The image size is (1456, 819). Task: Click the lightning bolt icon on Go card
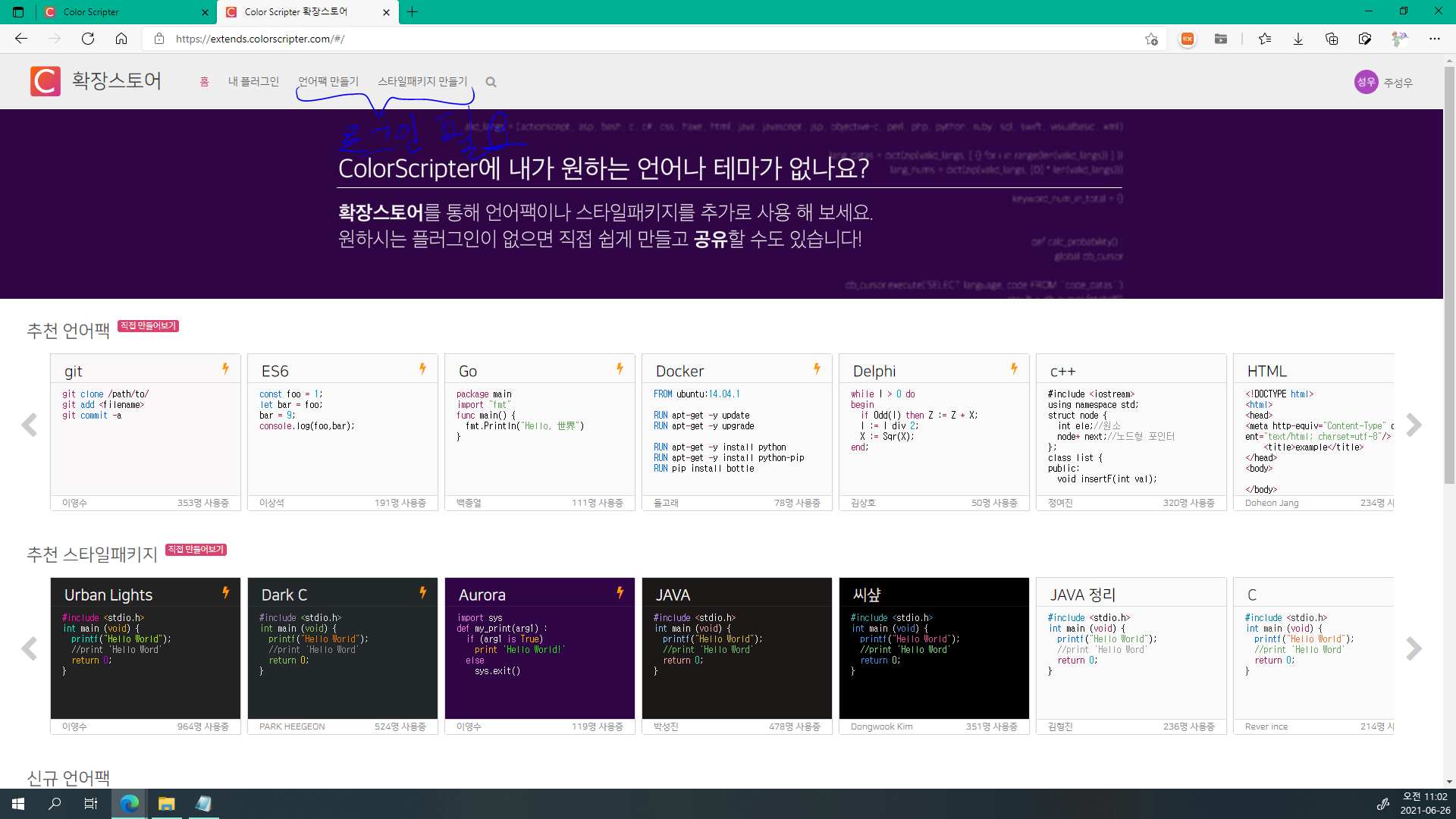tap(620, 369)
